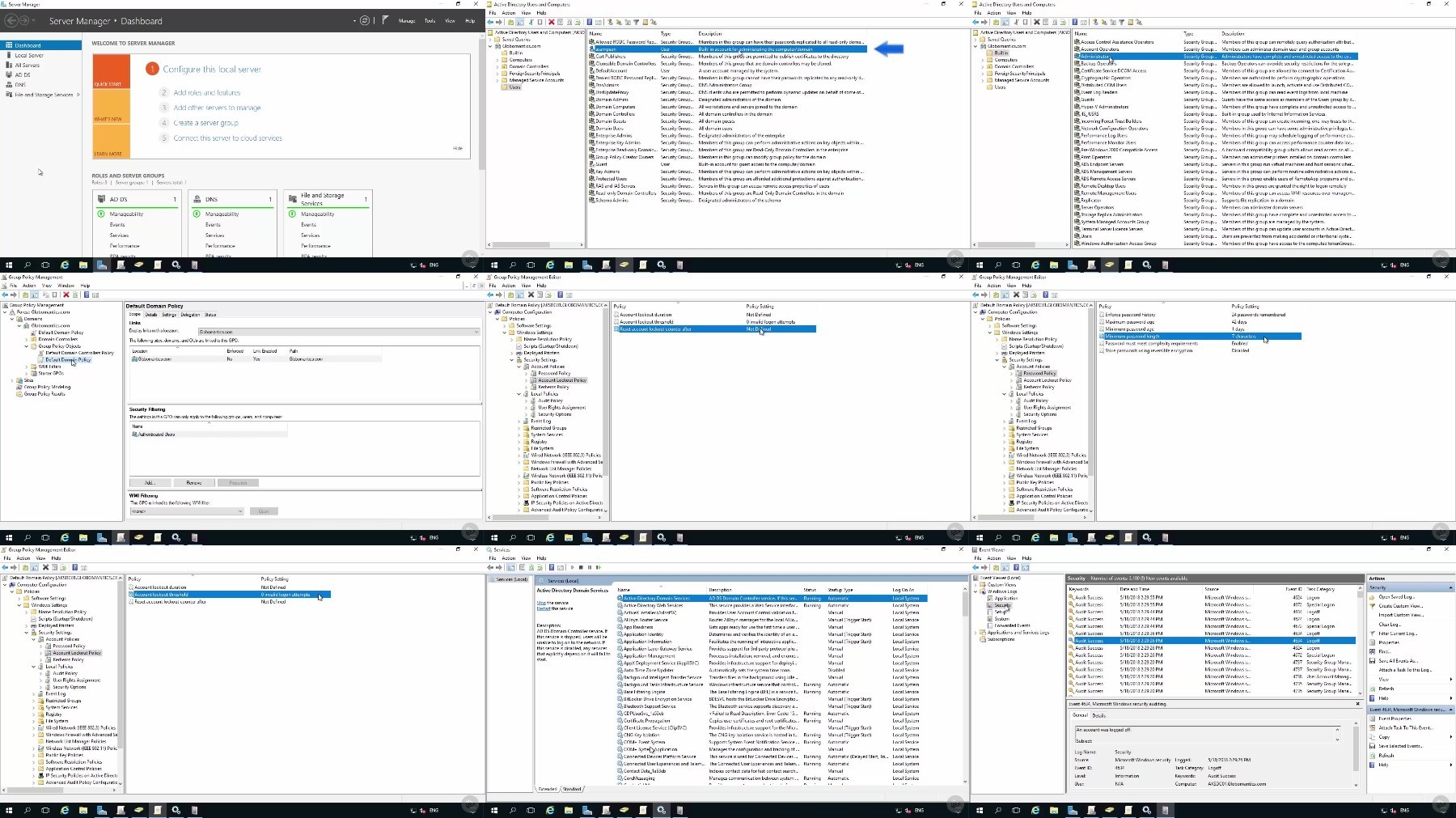This screenshot has height=818, width=1456.
Task: Open the WMI Filtering dropdown in Group Policy Management
Action: (186, 511)
